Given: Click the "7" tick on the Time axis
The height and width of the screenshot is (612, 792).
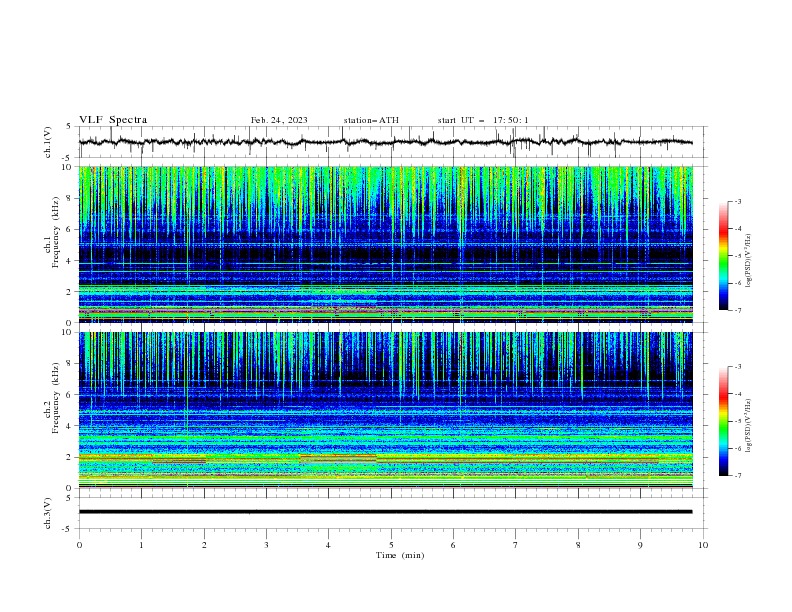Looking at the screenshot, I should pos(516,545).
